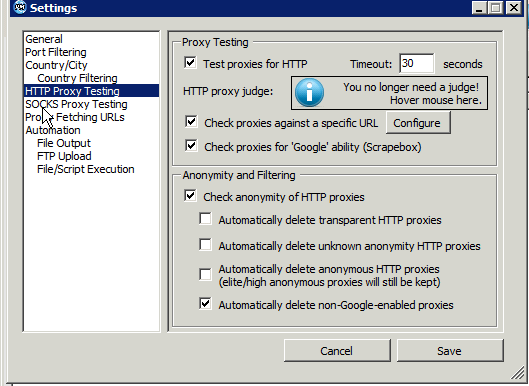Click the resize grip in the window corner
The image size is (529, 386).
(517, 374)
